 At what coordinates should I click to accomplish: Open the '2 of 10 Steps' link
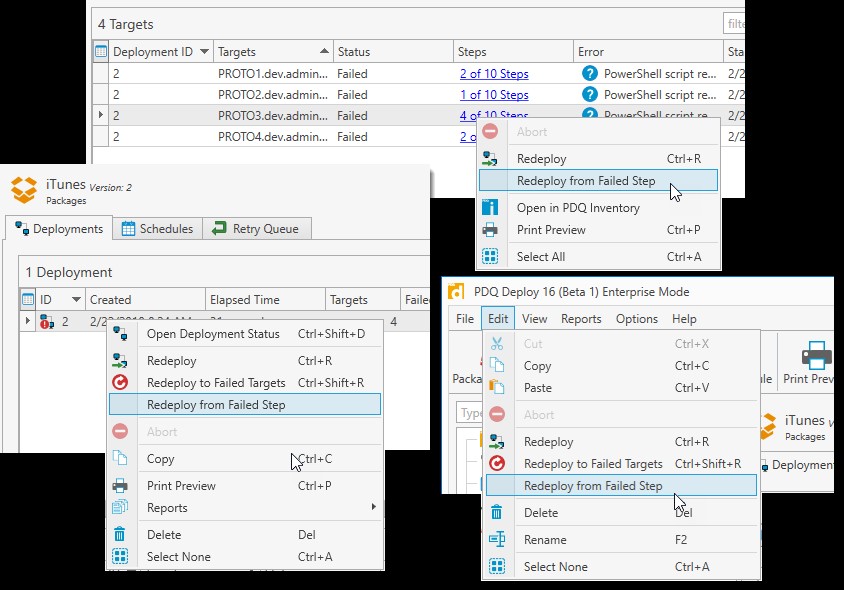tap(494, 74)
